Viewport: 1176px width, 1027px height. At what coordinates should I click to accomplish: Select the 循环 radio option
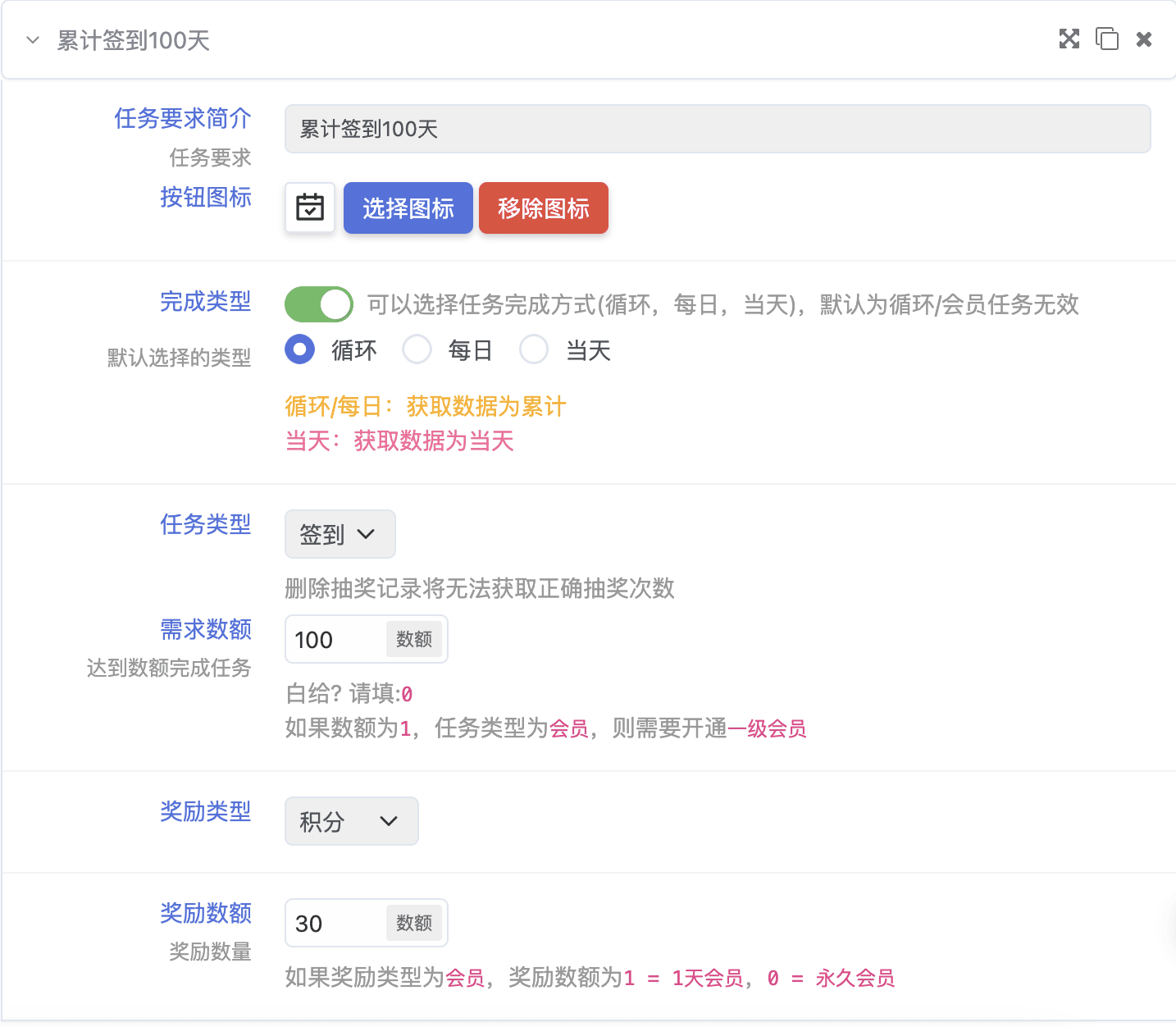pyautogui.click(x=300, y=350)
